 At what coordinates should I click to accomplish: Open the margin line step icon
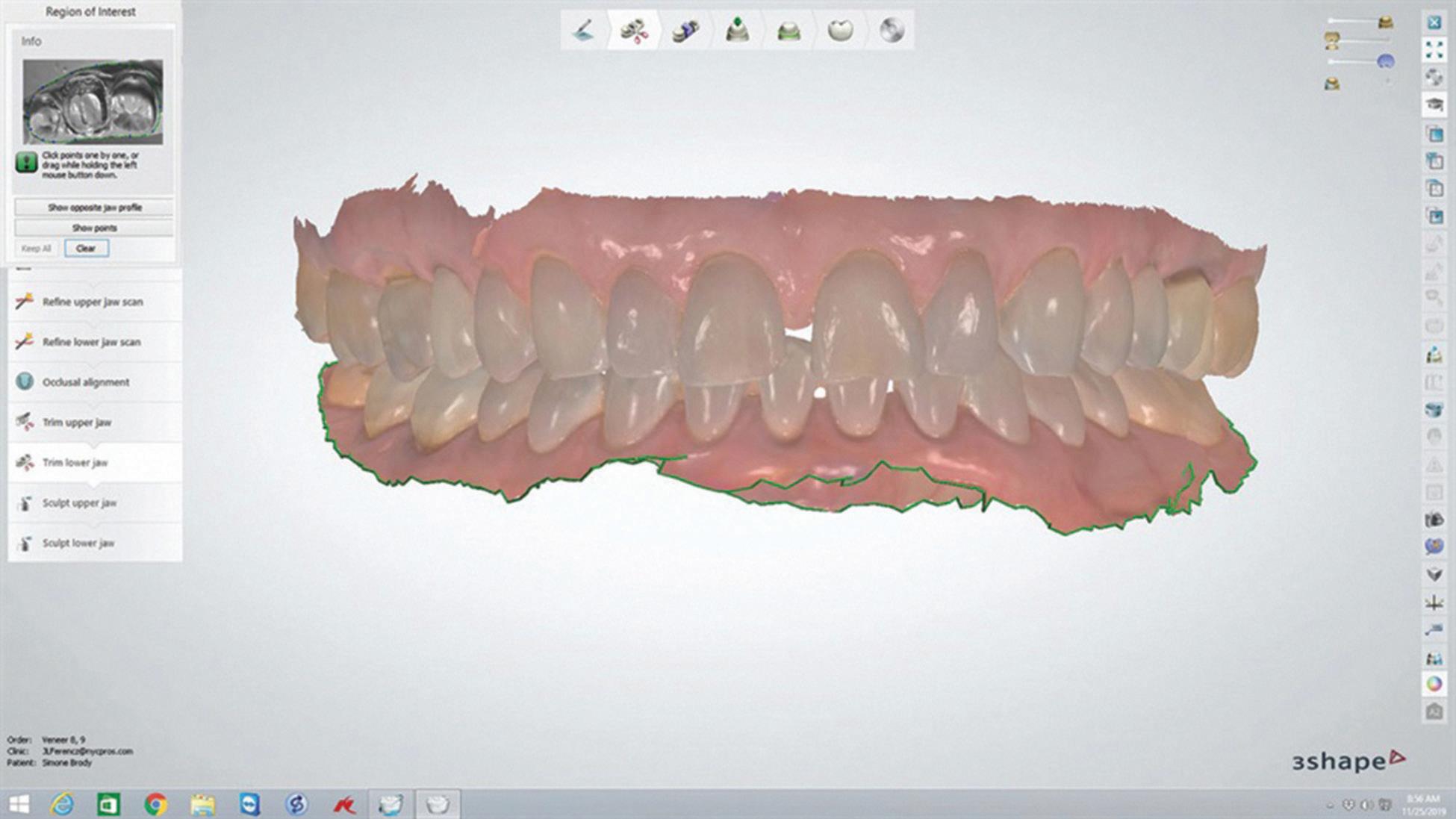point(788,31)
